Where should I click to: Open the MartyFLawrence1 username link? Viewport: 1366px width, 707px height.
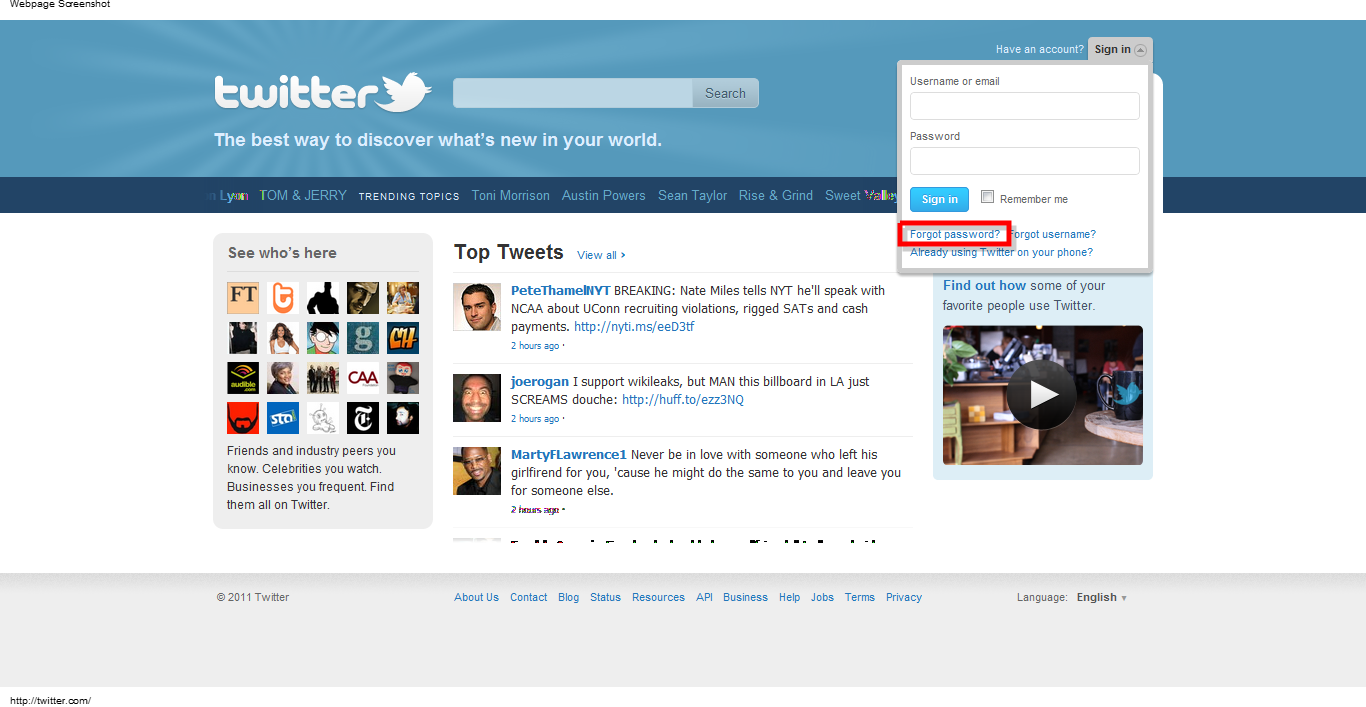[569, 454]
